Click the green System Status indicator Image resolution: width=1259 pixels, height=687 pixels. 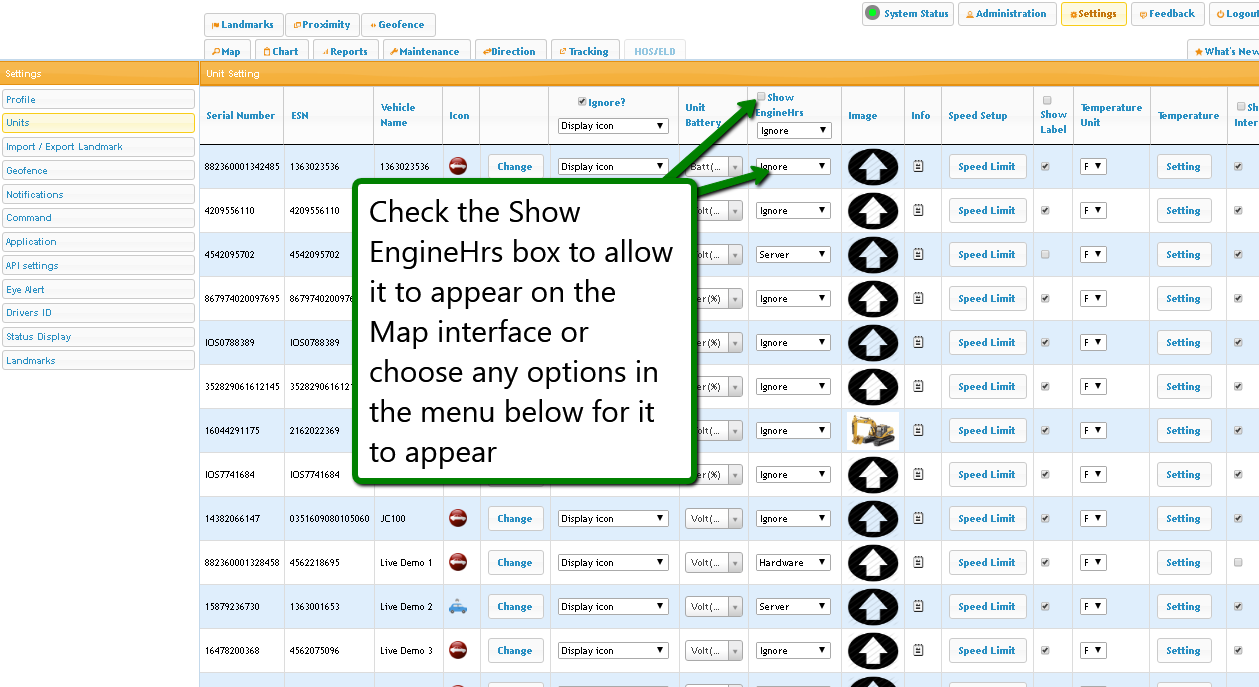coord(872,14)
